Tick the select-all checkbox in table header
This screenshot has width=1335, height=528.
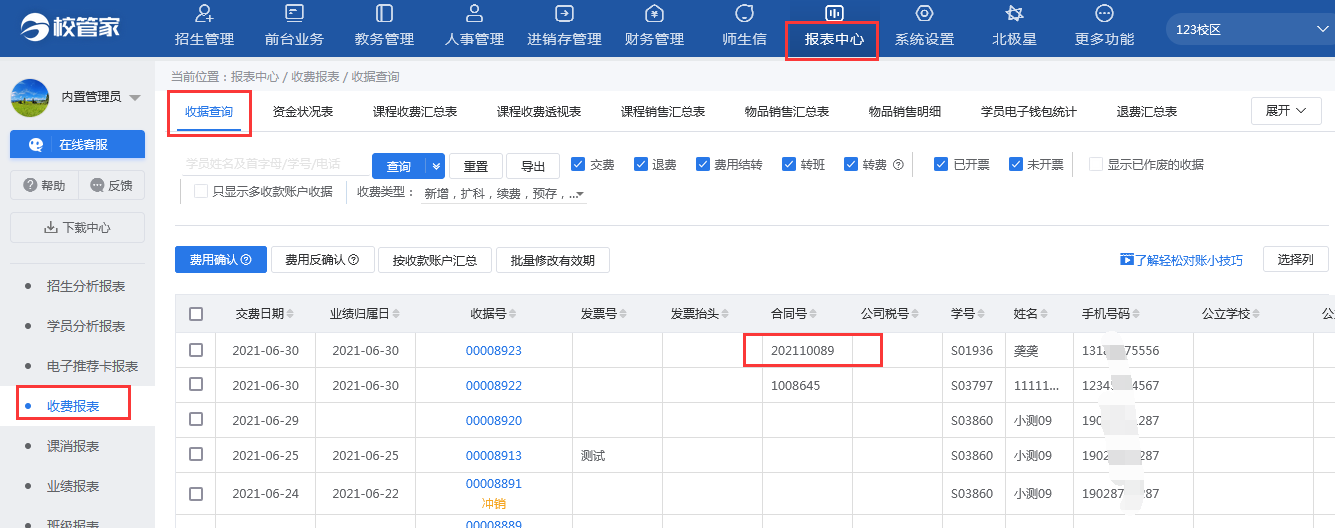196,314
